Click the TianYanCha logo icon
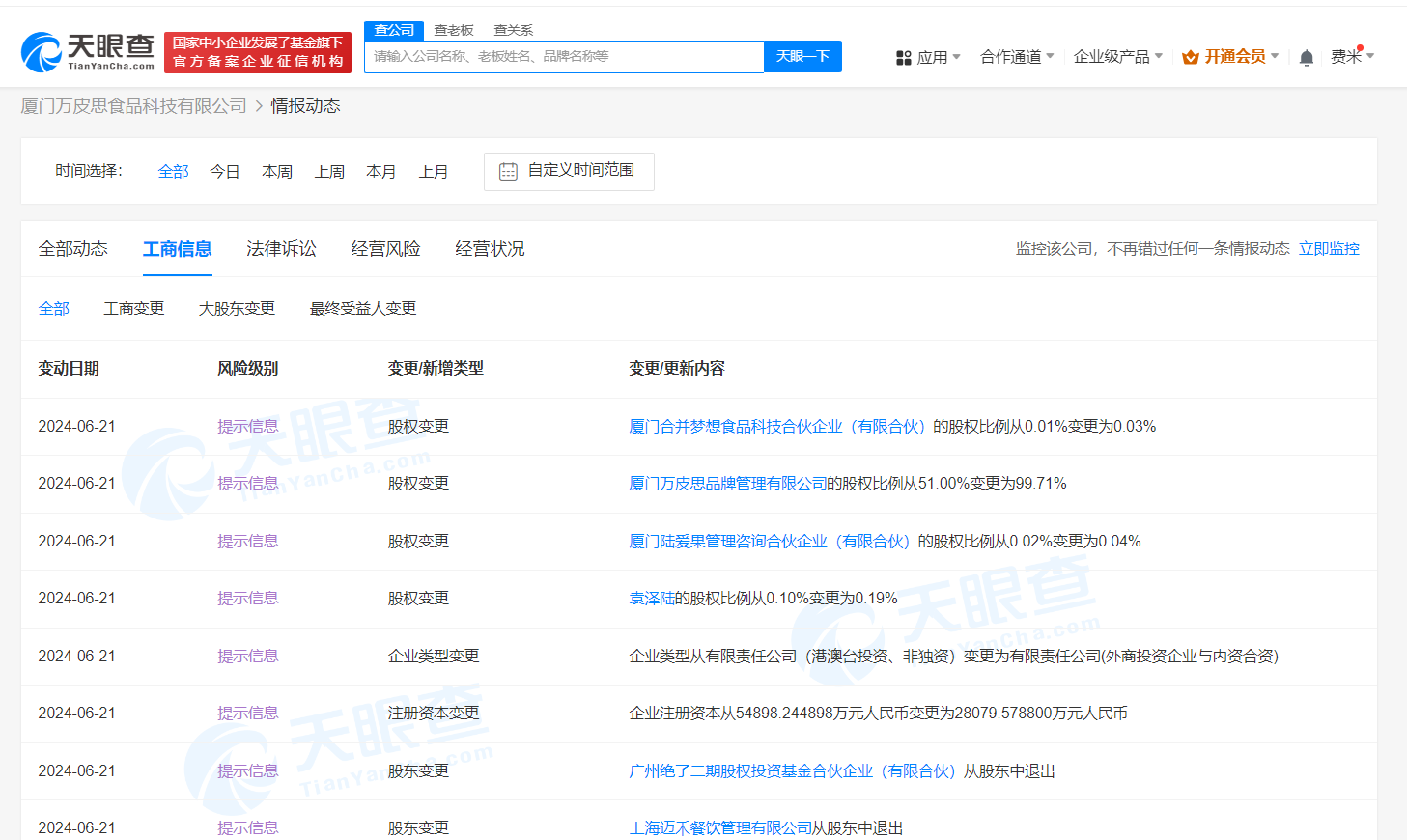Viewport: 1407px width, 840px height. pyautogui.click(x=42, y=52)
